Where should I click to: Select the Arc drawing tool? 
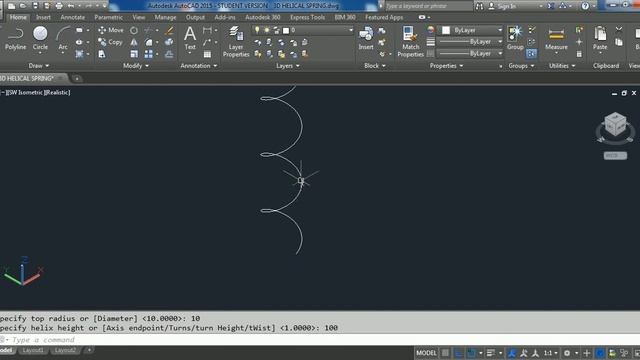[63, 38]
